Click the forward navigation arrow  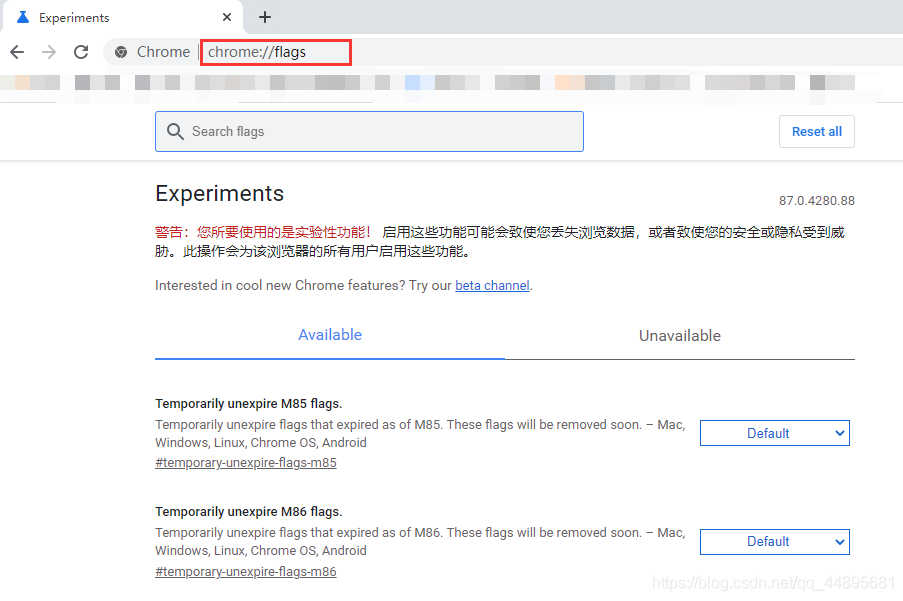[49, 52]
